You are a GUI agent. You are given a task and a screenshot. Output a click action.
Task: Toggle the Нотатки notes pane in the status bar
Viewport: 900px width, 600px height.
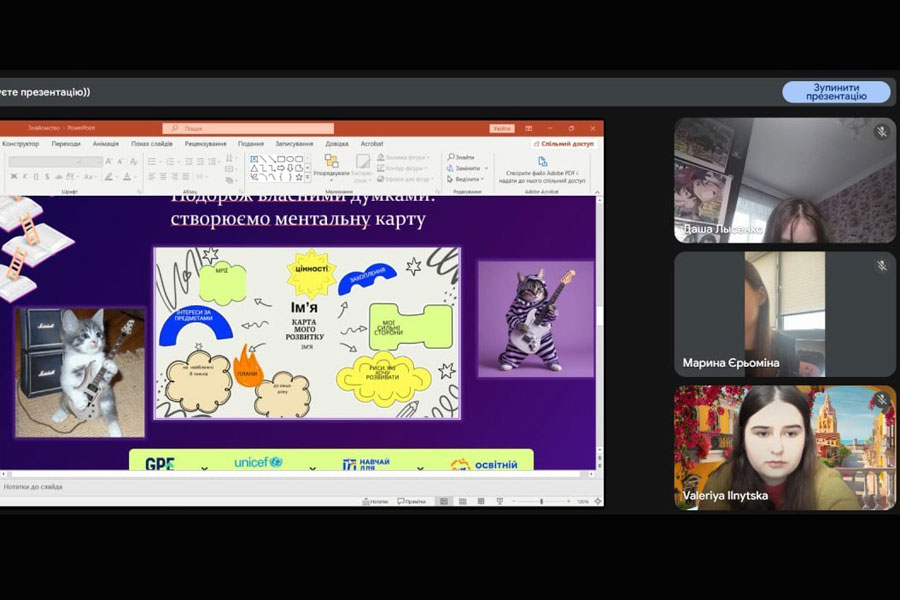tap(375, 501)
